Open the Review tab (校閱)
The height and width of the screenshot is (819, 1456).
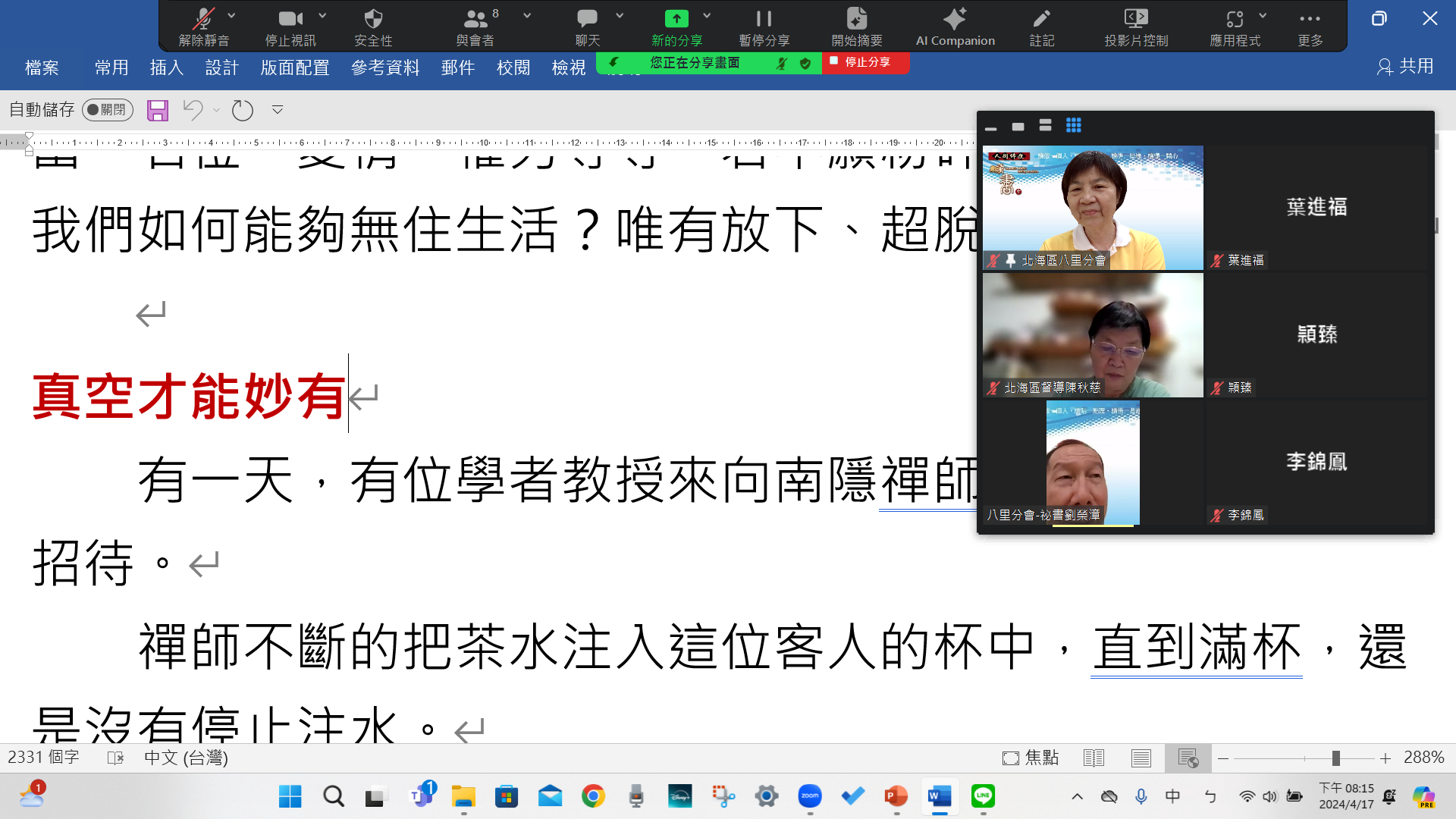tap(513, 67)
